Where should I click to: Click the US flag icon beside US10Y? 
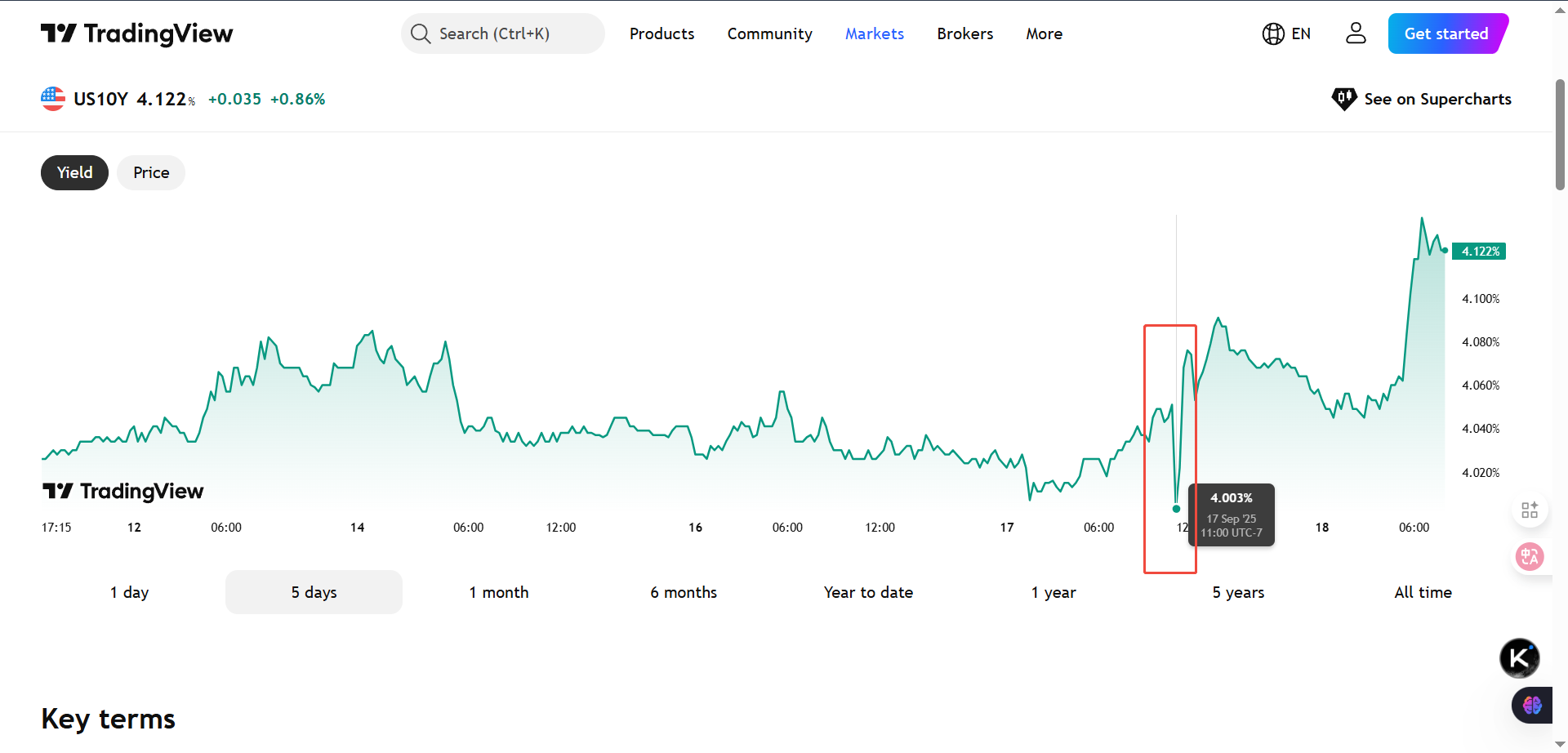tap(53, 99)
